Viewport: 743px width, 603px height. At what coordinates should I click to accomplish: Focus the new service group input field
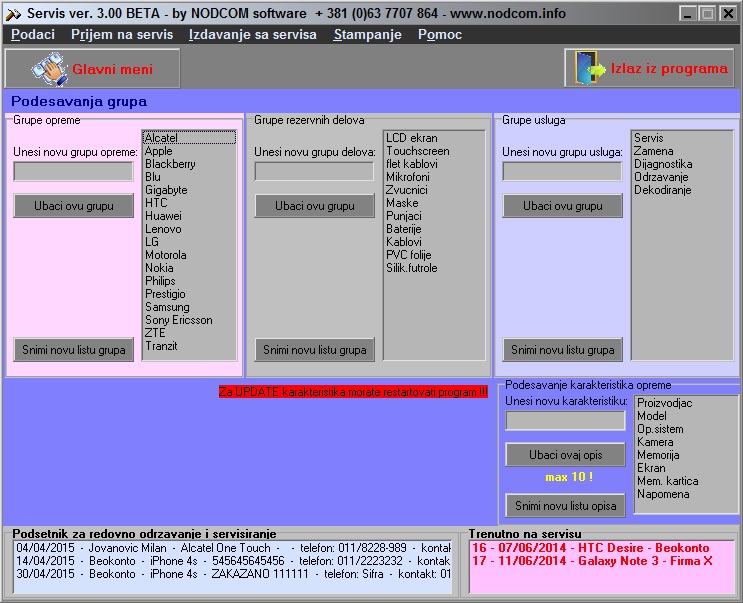coord(562,171)
